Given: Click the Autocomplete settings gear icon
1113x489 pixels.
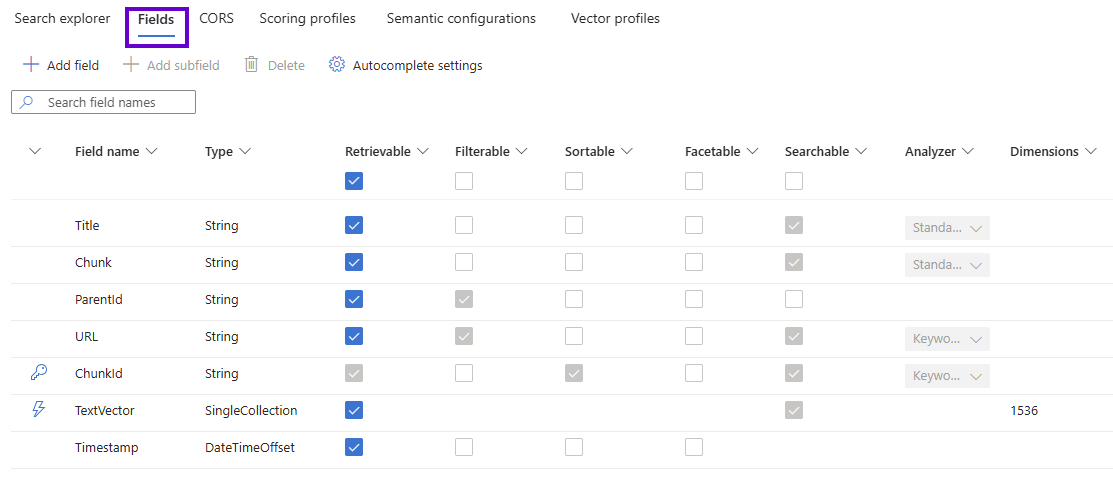Looking at the screenshot, I should (x=337, y=65).
